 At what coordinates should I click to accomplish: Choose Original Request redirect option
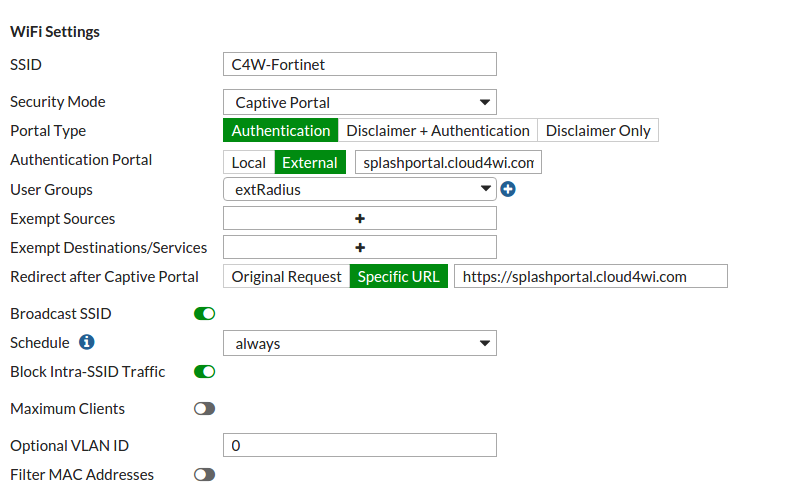click(x=286, y=277)
